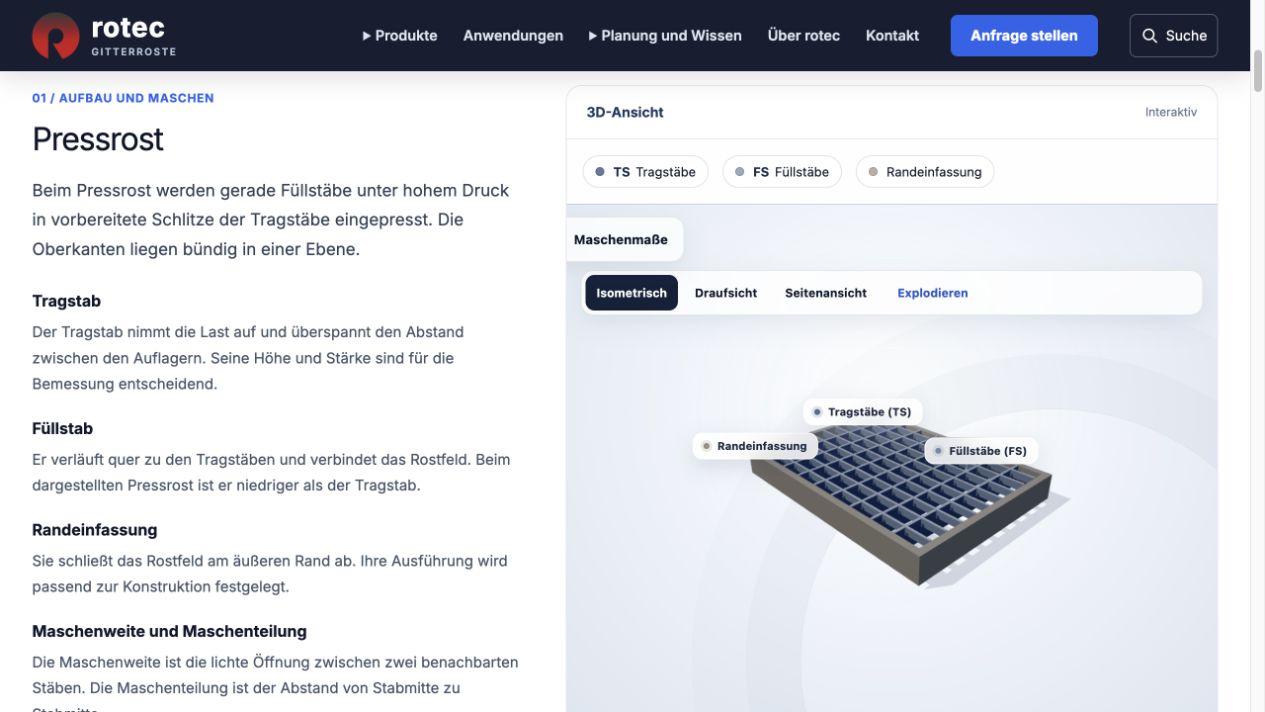Image resolution: width=1265 pixels, height=712 pixels.
Task: Open the Produkte dropdown menu
Action: 400,35
